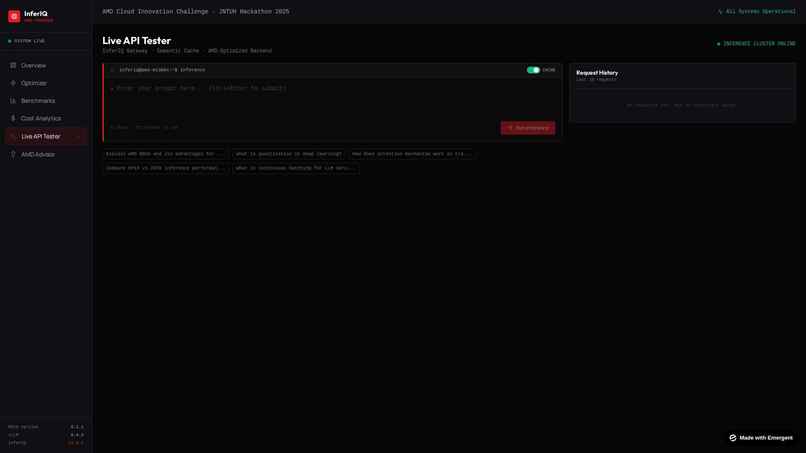806x453 pixels.
Task: Pick the suggestion starting with 'Explain AMD ROCm'
Action: pos(164,154)
